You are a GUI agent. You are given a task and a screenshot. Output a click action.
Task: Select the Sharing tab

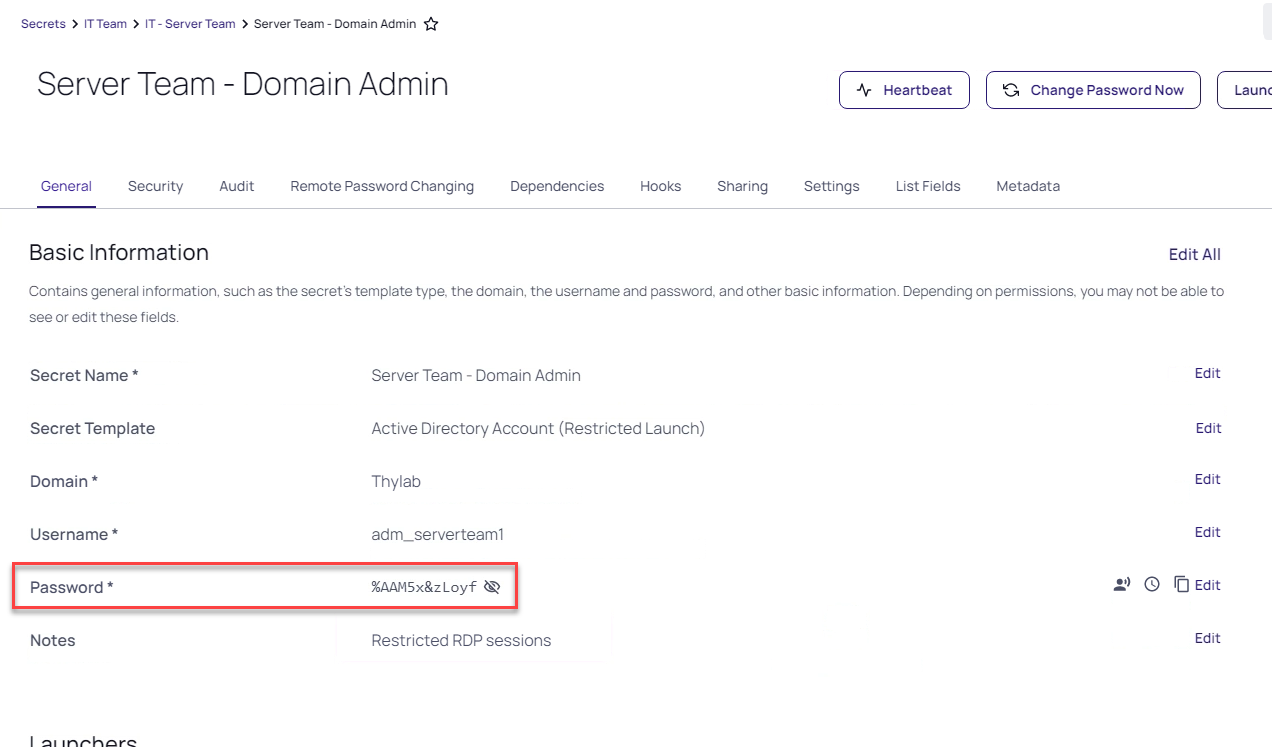tap(742, 186)
